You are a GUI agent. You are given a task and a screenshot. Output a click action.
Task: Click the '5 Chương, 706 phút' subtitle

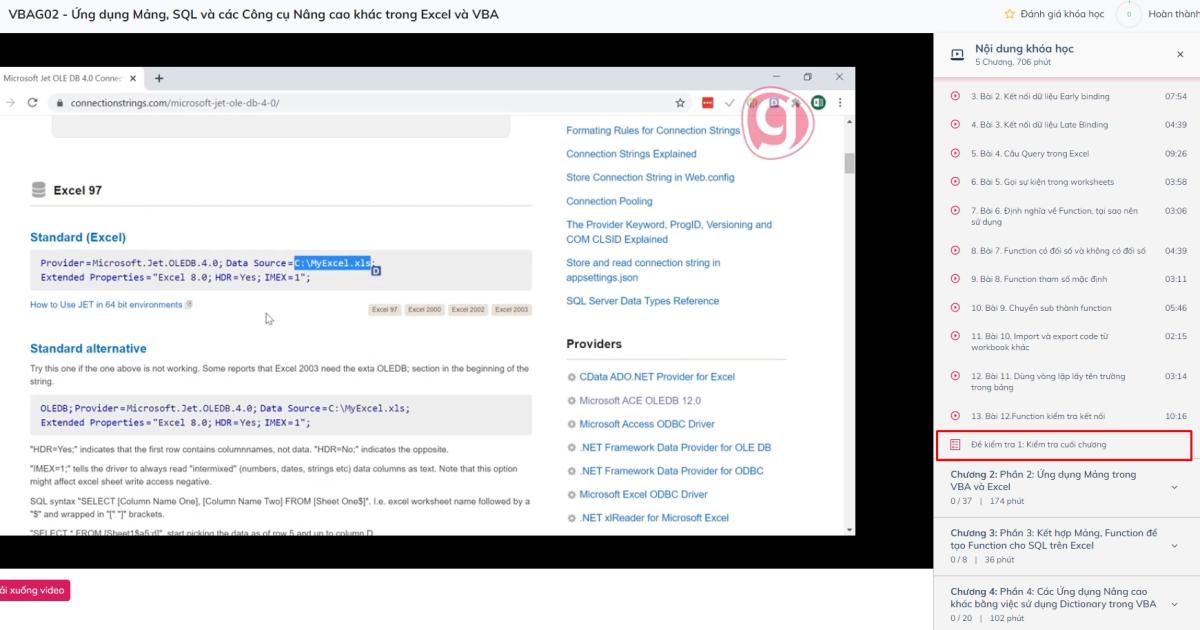[1013, 62]
